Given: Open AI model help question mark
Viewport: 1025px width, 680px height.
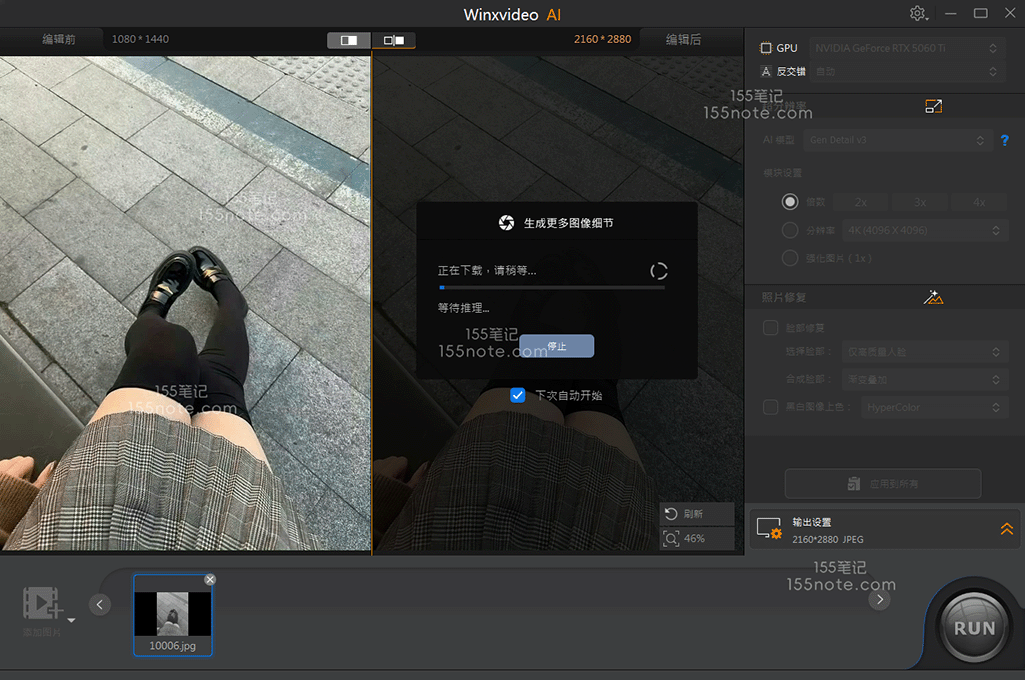Looking at the screenshot, I should (x=1005, y=141).
